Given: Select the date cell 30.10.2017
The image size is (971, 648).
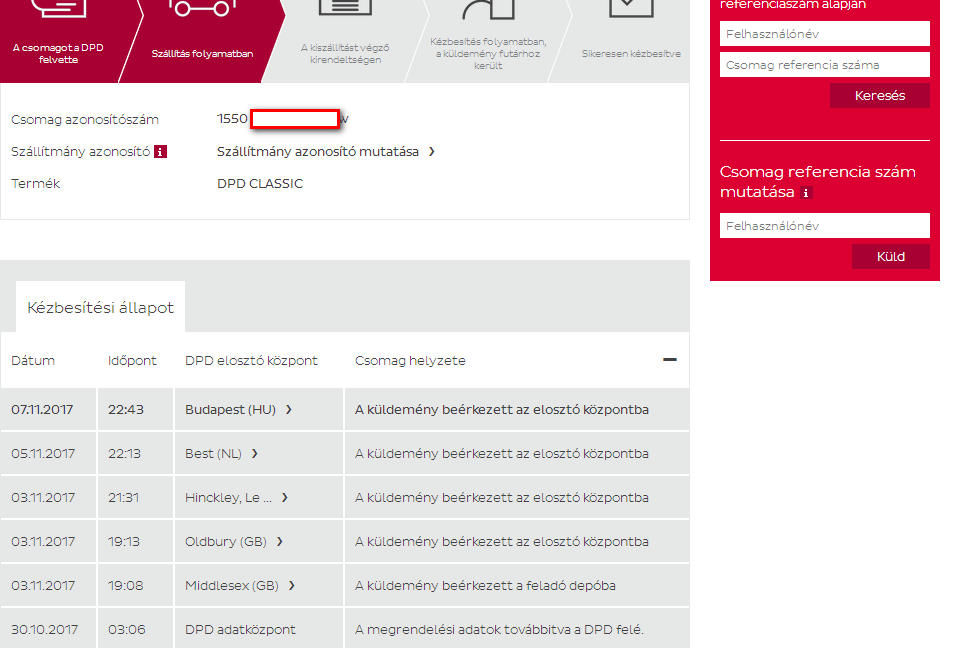Looking at the screenshot, I should point(45,629).
